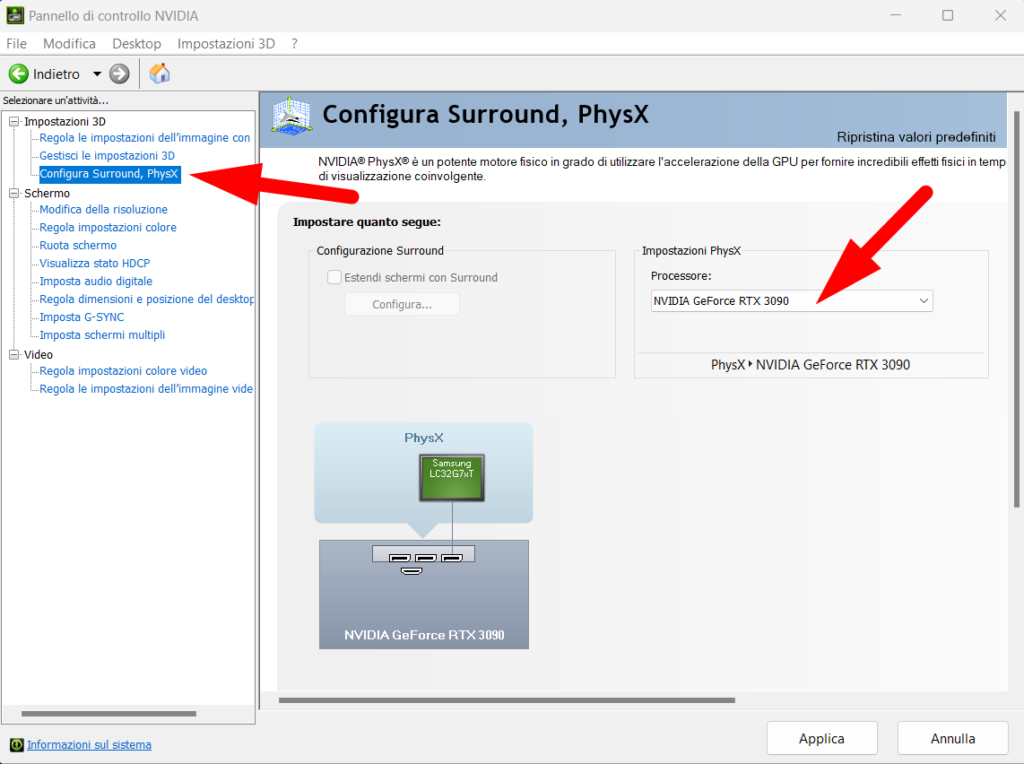Select first Regola le impostazioni dell'immagine con item

[144, 138]
